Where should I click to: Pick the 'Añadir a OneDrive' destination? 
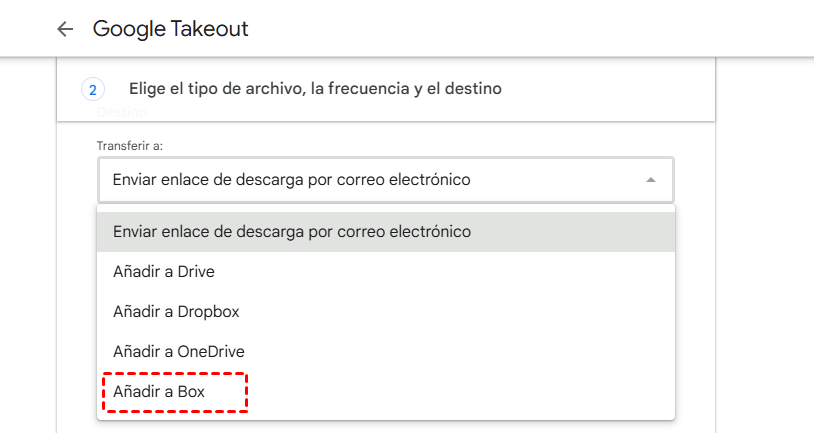tap(179, 351)
